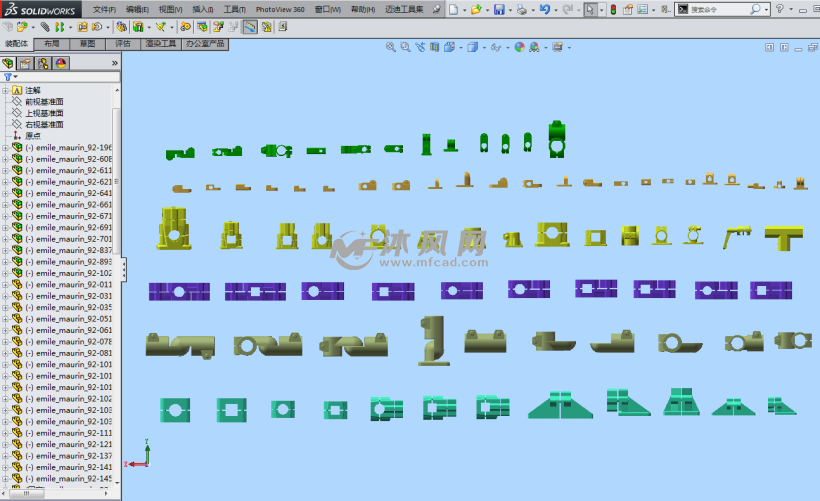The image size is (820, 501).
Task: Open the feature tree filter dropdown
Action: pos(11,77)
